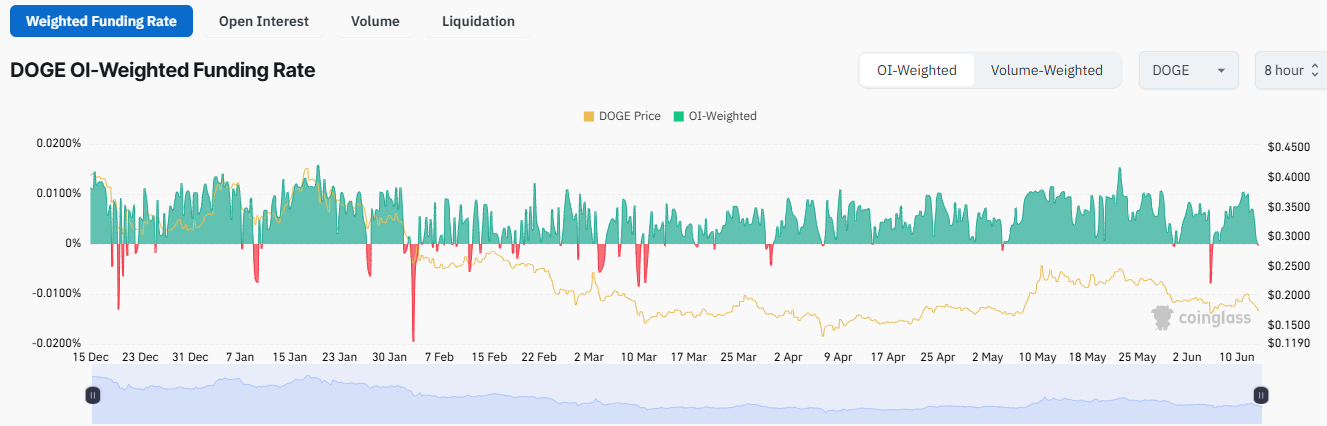Open the Open Interest tab
Image resolution: width=1327 pixels, height=426 pixels.
[264, 21]
